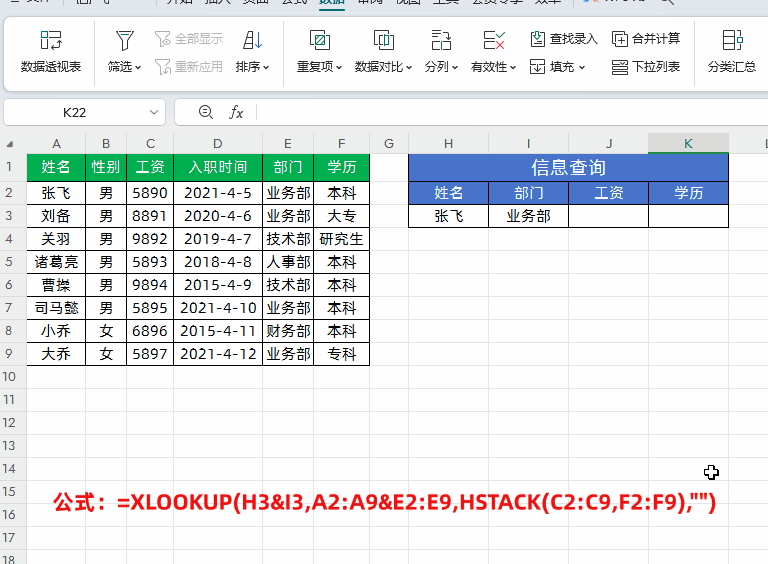Expand the 排序 dropdown arrow
Image resolution: width=768 pixels, height=564 pixels.
point(266,68)
